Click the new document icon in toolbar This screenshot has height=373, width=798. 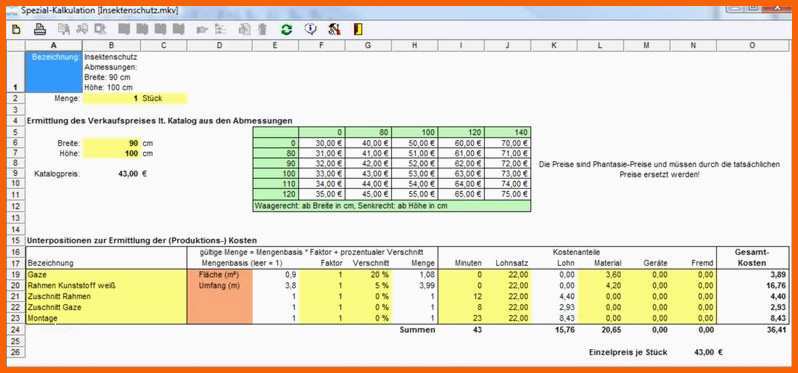(17, 30)
